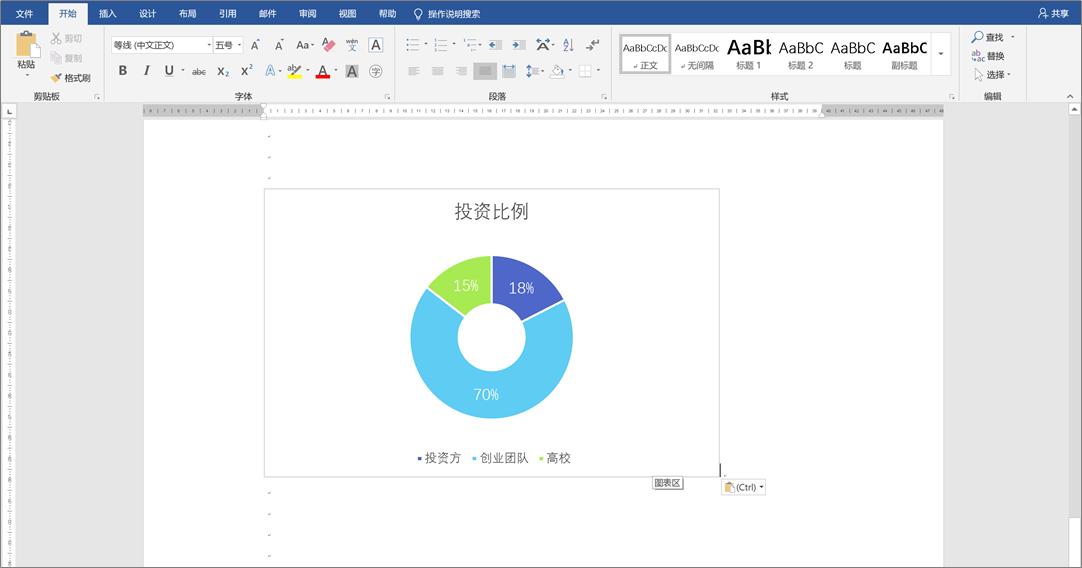Open the font size dropdown showing 五号
Screen dimensions: 1082x568
coord(239,46)
